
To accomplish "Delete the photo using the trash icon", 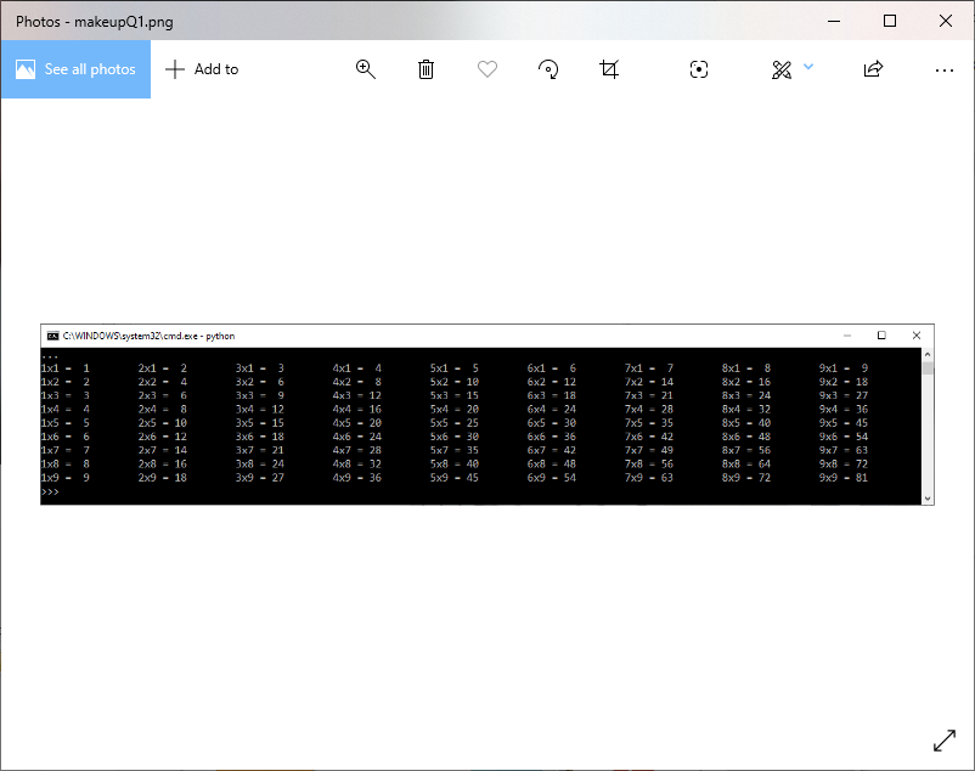I will (x=425, y=69).
